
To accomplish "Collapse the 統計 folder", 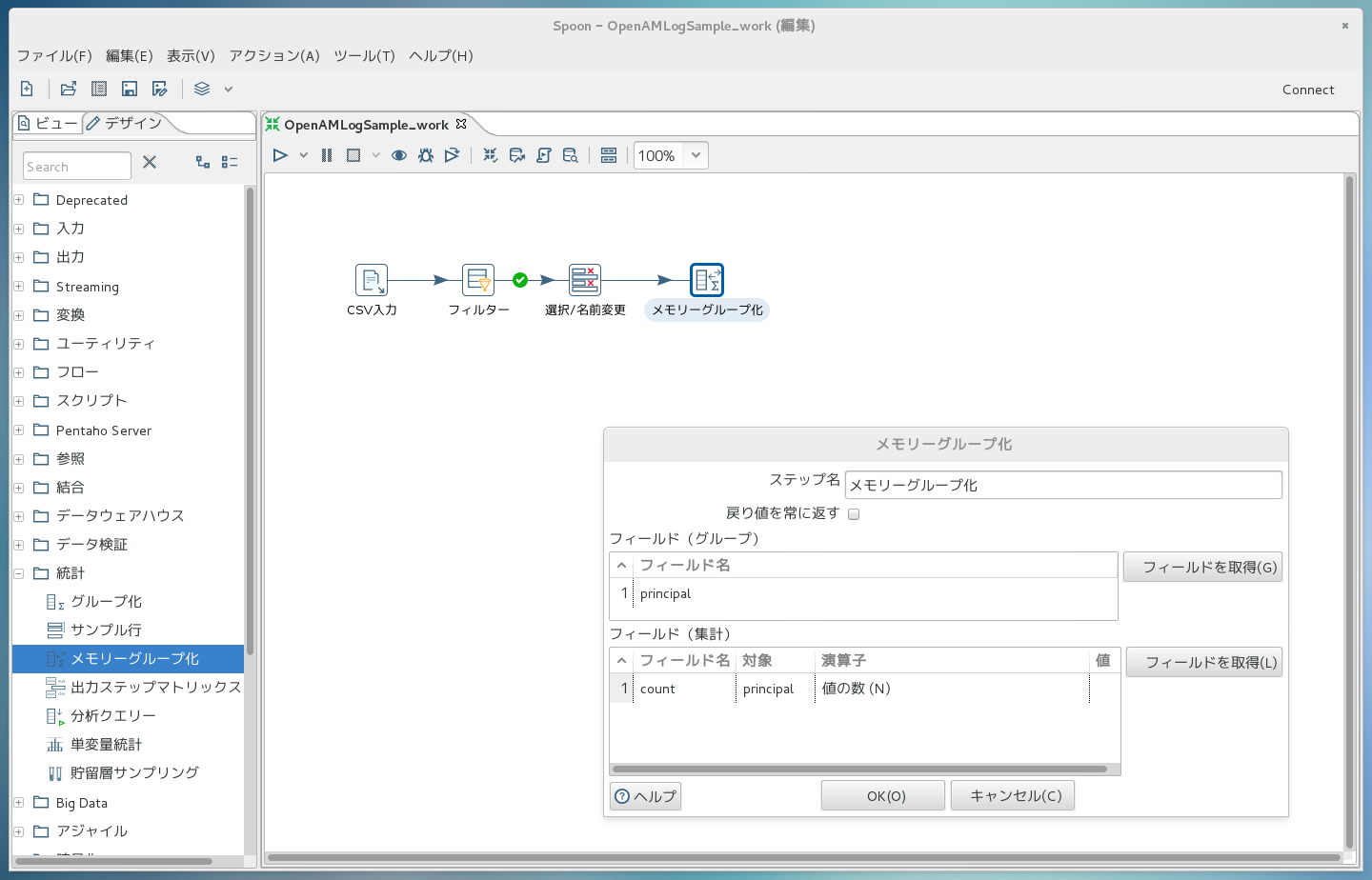I will (18, 573).
